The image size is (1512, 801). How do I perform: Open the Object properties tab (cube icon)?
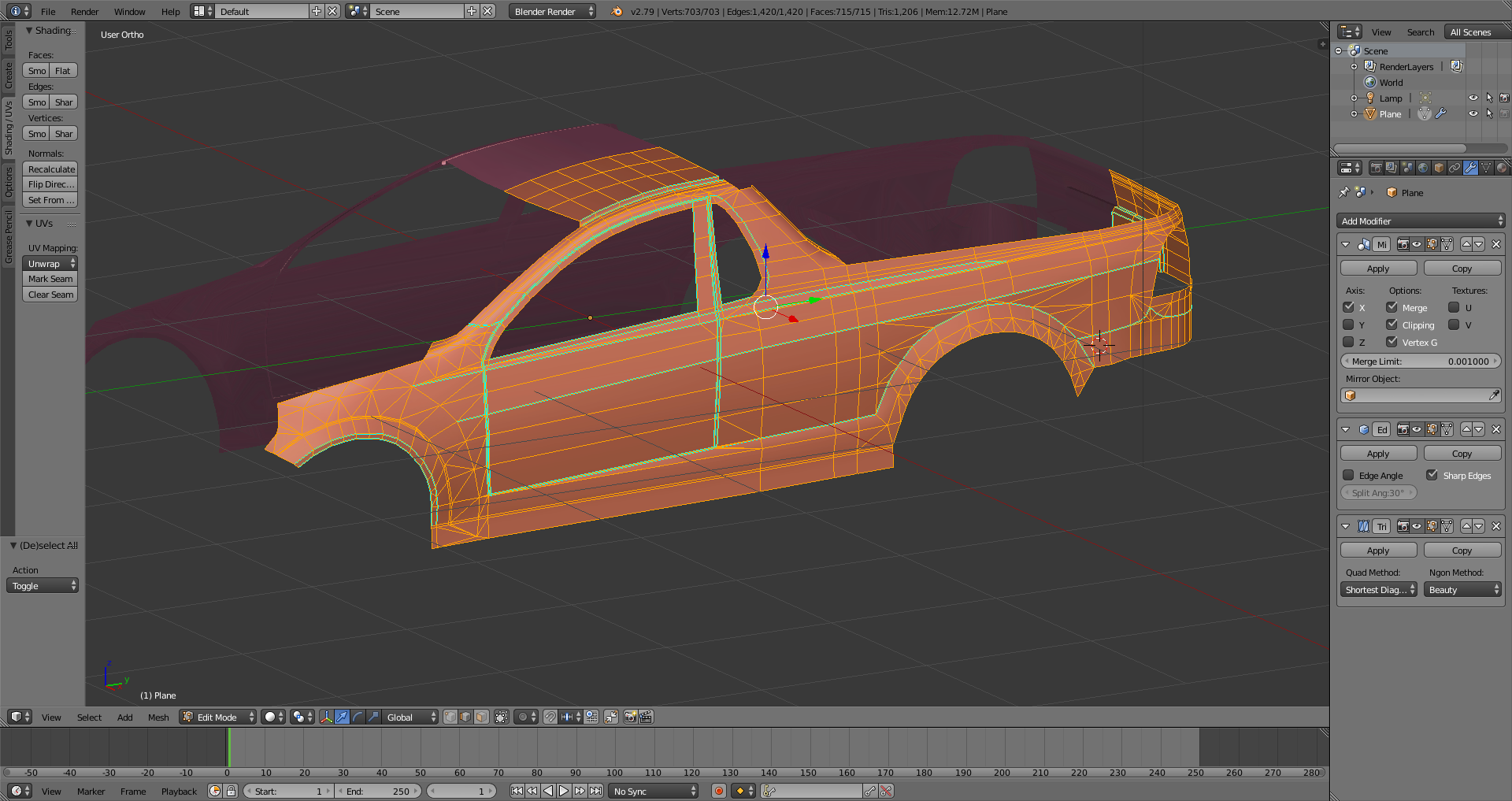pos(1439,168)
